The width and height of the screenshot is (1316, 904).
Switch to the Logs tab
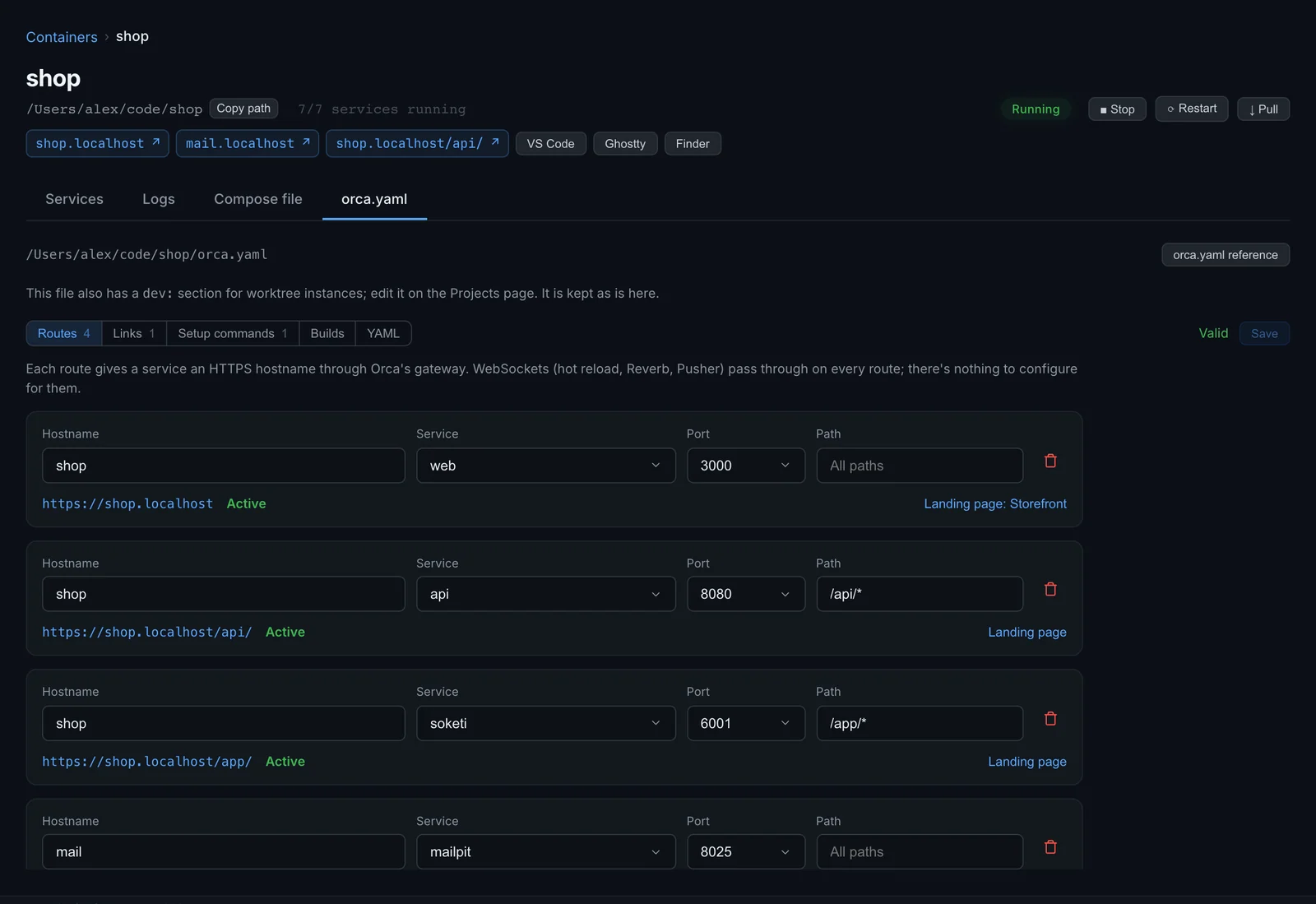click(x=158, y=199)
